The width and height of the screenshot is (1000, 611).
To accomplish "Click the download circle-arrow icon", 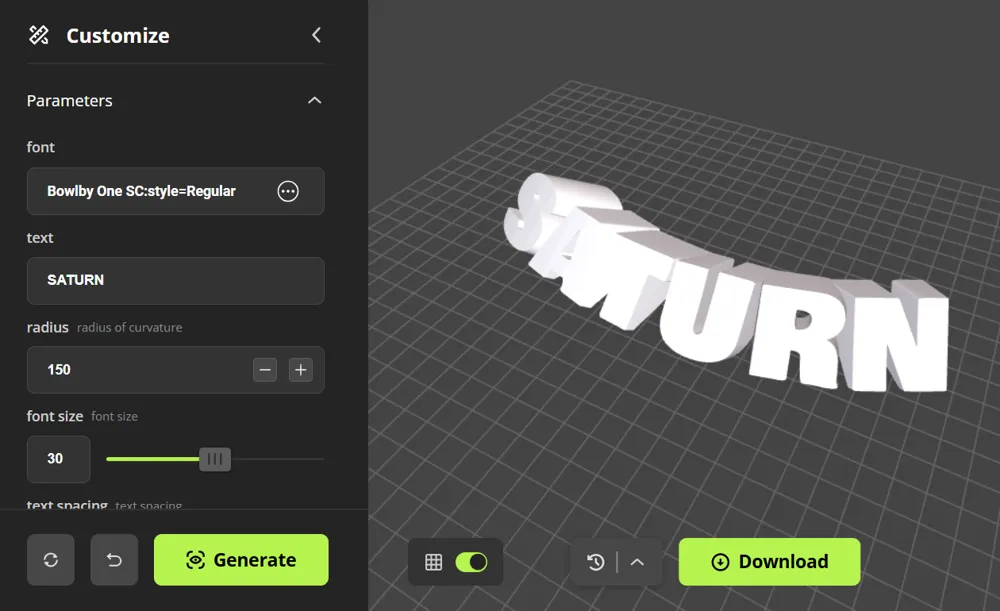I will tap(720, 562).
